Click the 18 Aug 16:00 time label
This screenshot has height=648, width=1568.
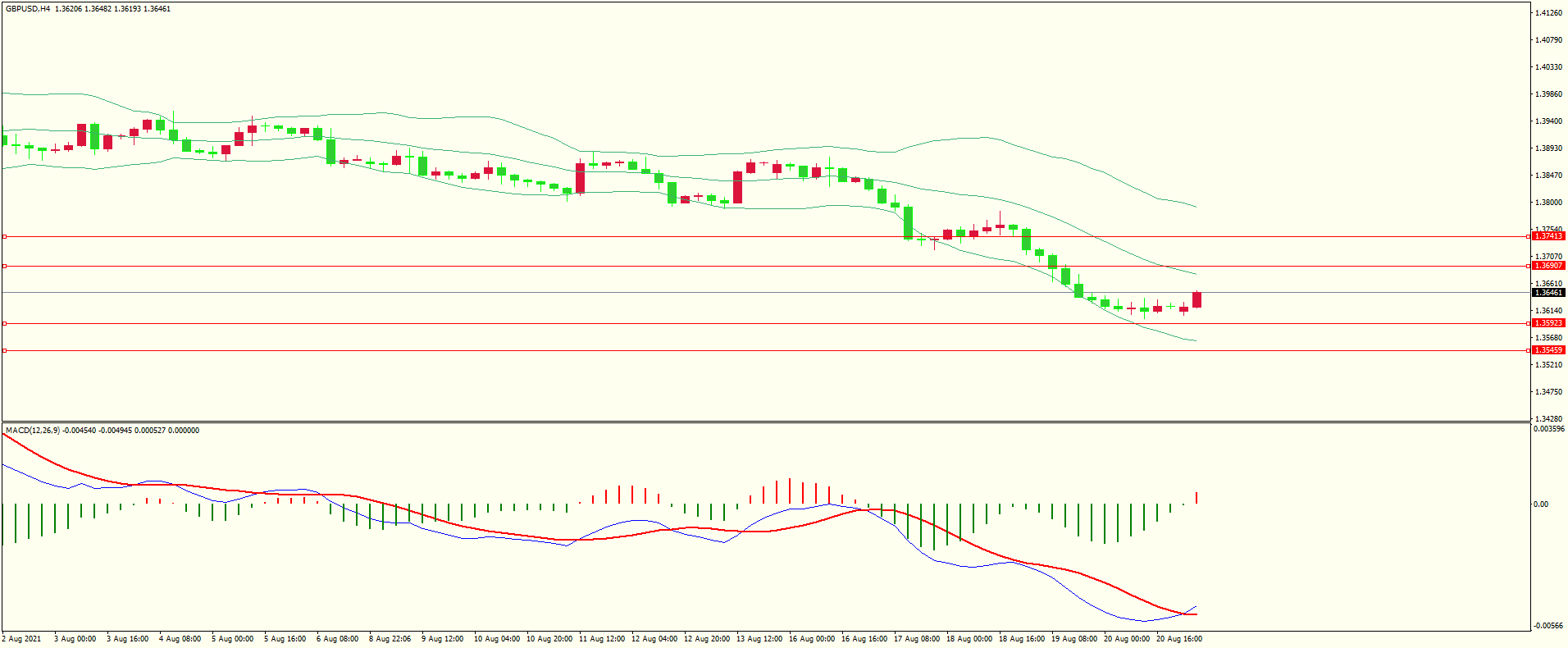point(1022,639)
